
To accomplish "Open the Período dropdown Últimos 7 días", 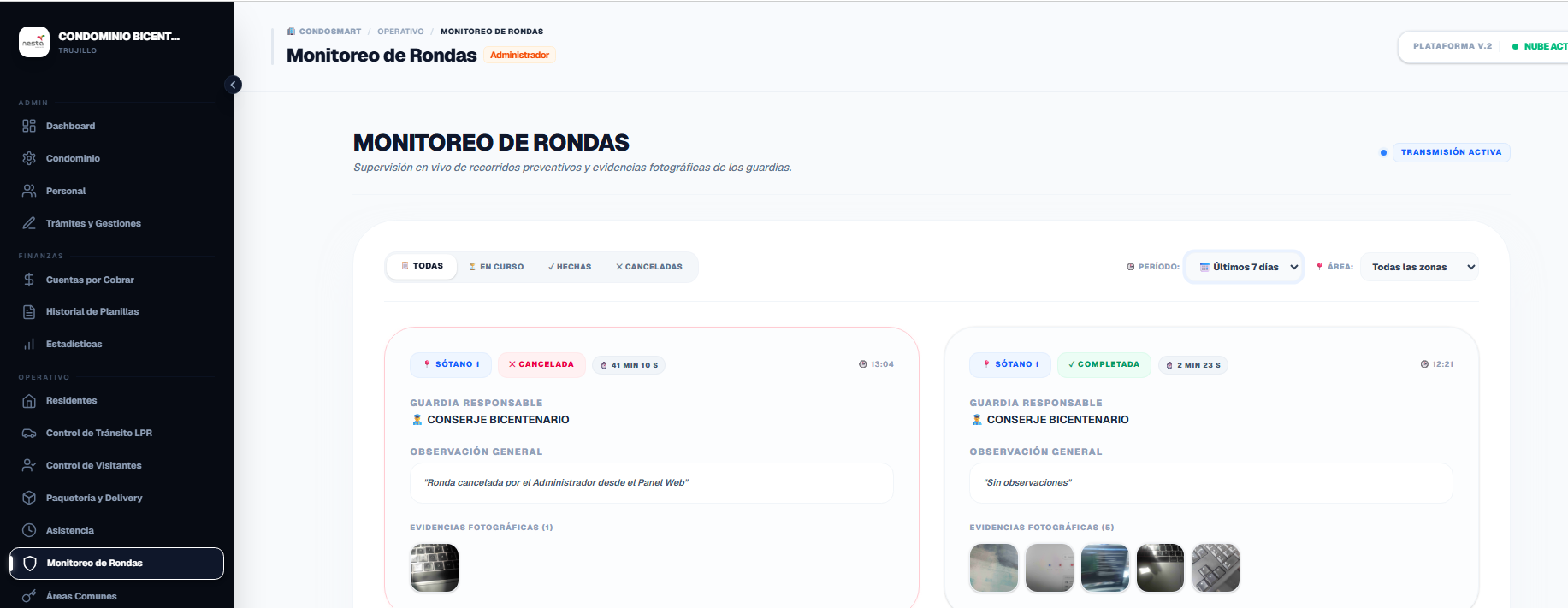I will 1244,267.
